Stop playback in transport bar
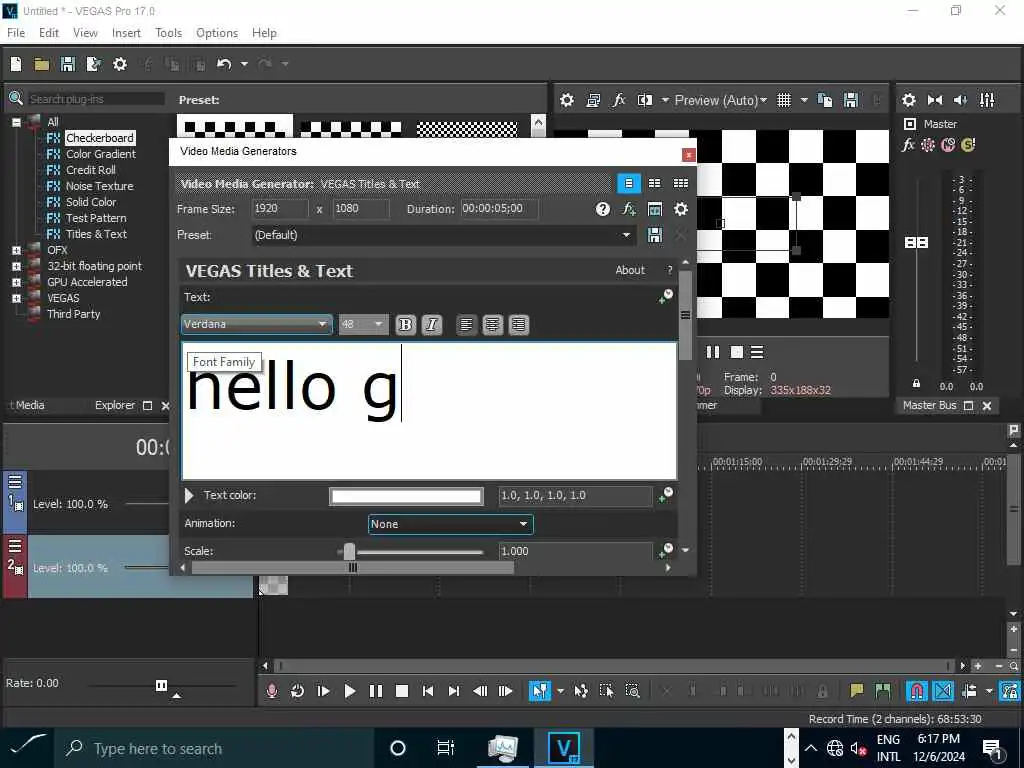 point(402,691)
